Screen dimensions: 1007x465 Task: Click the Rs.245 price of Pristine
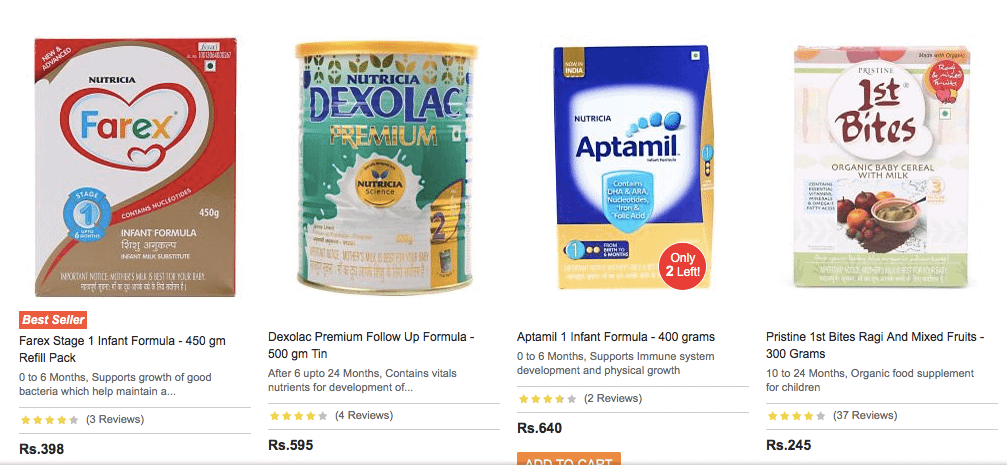(788, 445)
